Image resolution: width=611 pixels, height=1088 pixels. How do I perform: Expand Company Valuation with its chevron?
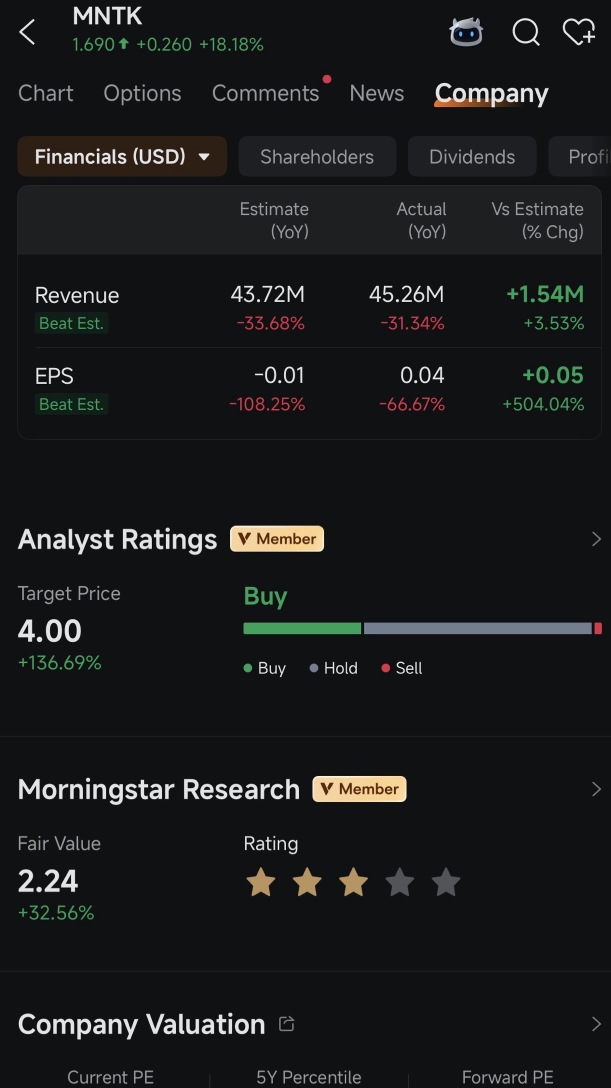click(x=596, y=1024)
